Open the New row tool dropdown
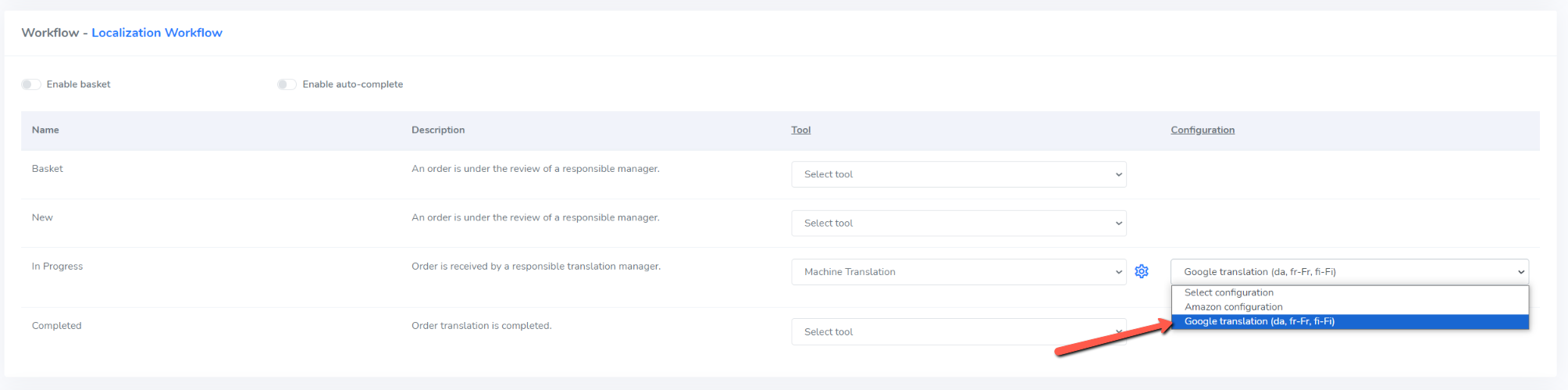 (x=959, y=223)
